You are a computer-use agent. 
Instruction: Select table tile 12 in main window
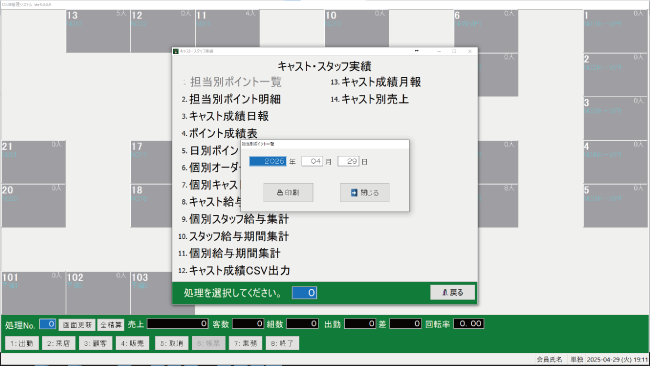pyautogui.click(x=162, y=31)
